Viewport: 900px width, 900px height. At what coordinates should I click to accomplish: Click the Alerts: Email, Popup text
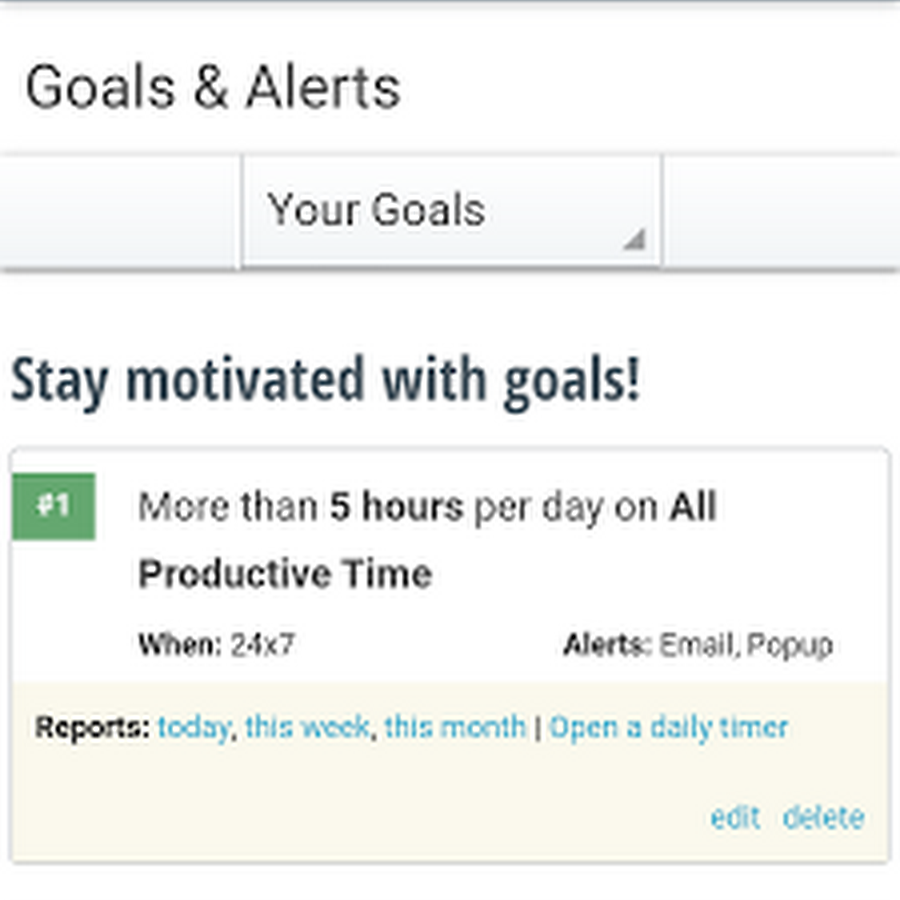pos(698,645)
